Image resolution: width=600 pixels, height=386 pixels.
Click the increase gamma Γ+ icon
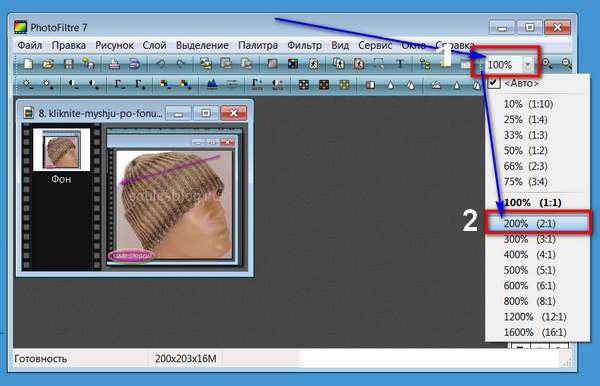(140, 84)
